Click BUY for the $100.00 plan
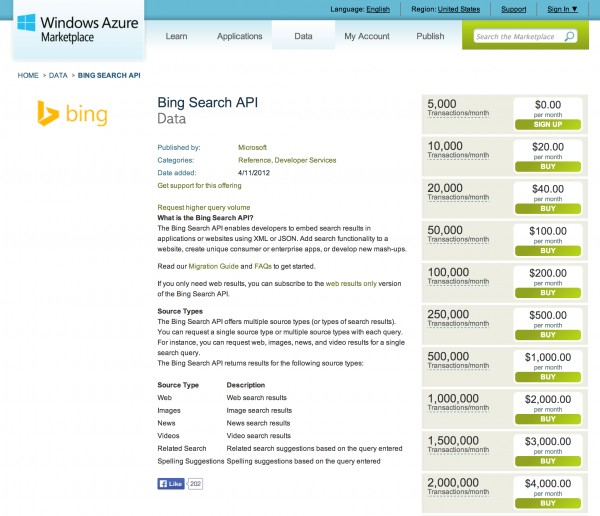The image size is (600, 516). click(x=548, y=251)
